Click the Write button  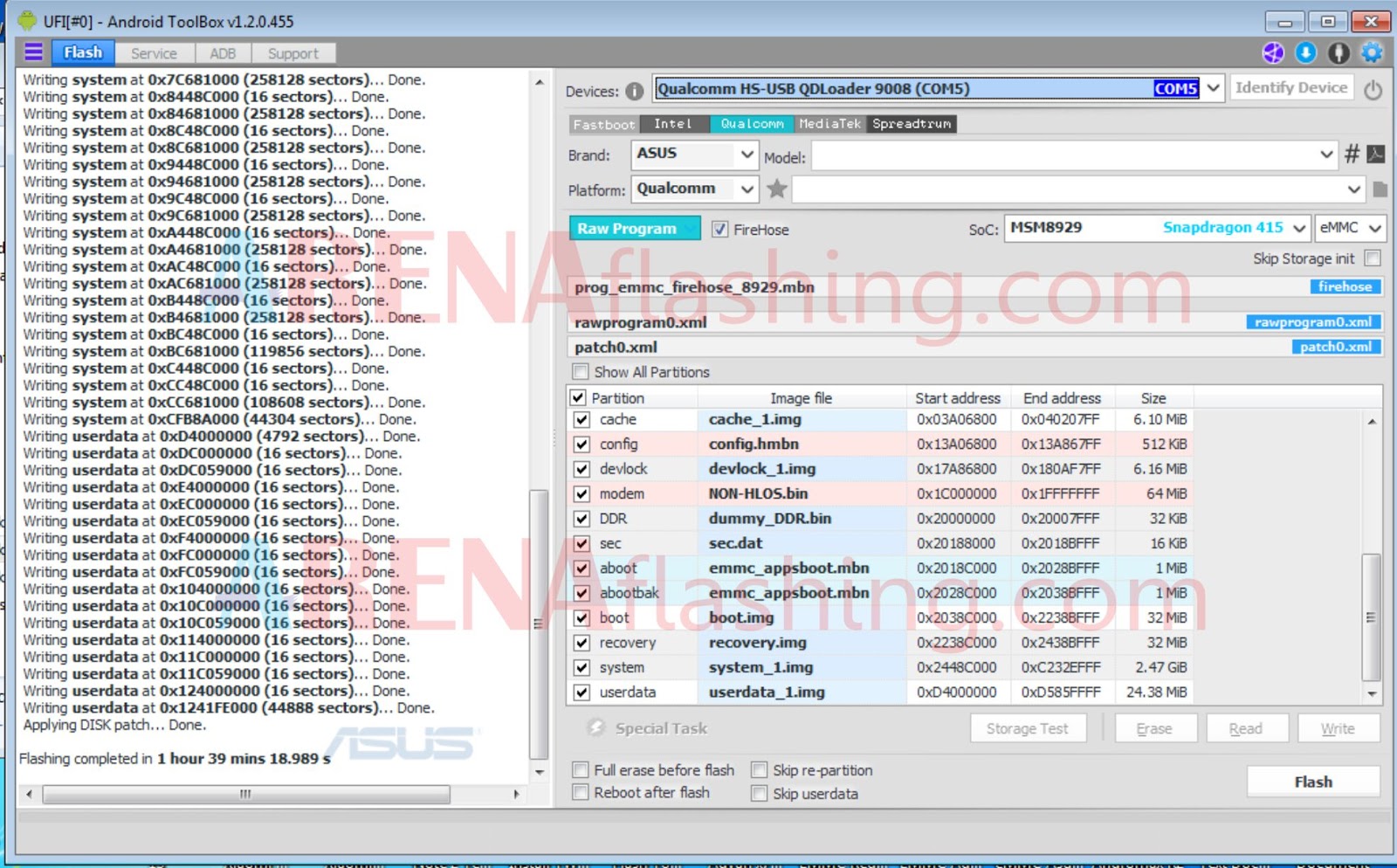[1338, 728]
